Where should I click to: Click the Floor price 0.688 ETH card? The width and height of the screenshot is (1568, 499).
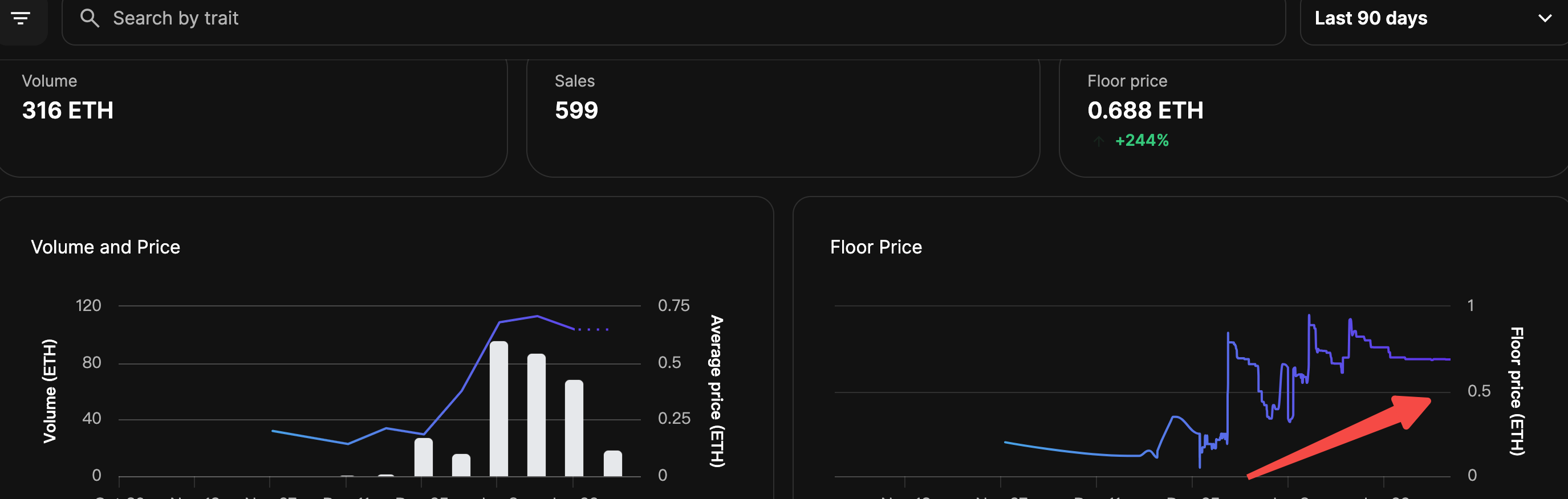pos(1314,118)
